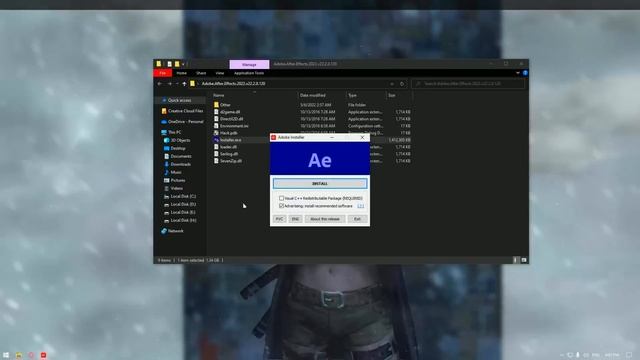640x360 pixels.
Task: Click the Refresh button in address bar
Action: tap(402, 84)
